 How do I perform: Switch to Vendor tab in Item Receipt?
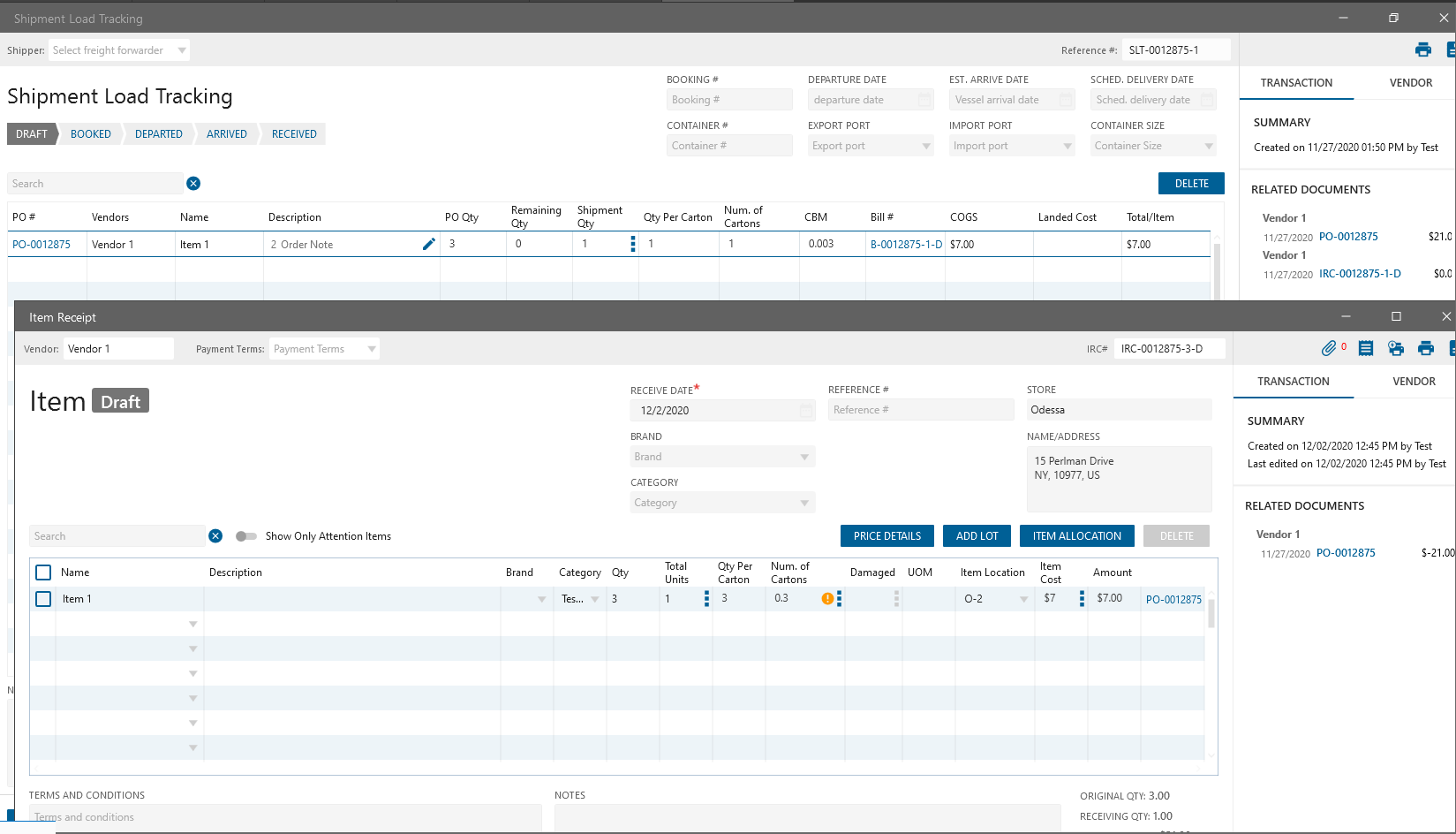1414,382
